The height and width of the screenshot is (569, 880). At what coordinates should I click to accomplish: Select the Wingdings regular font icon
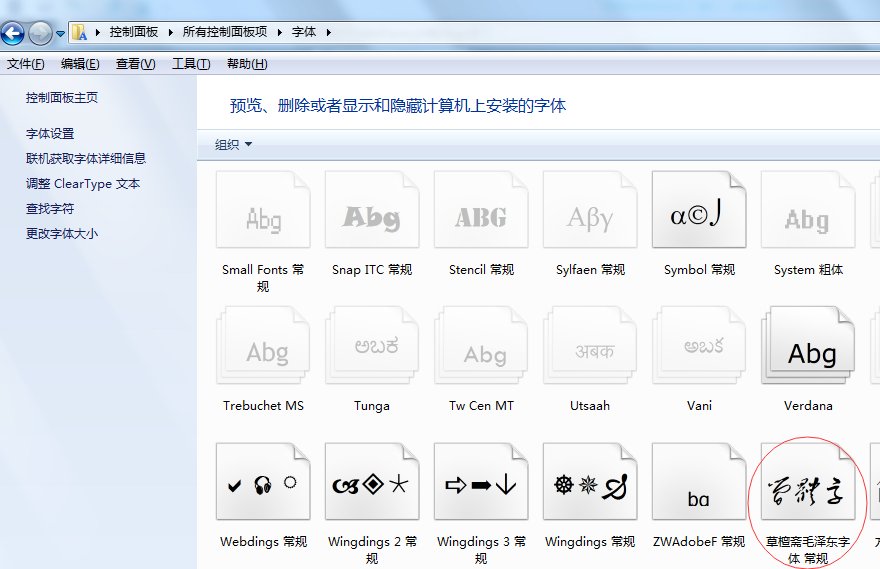tap(590, 481)
